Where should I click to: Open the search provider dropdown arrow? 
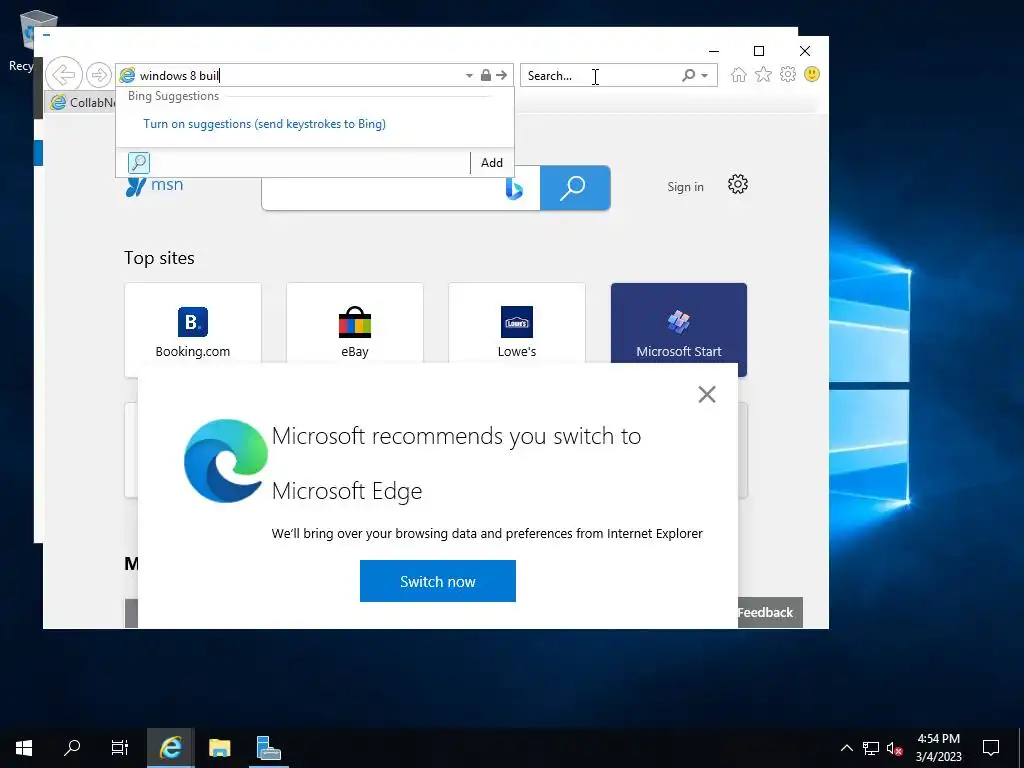coord(705,76)
